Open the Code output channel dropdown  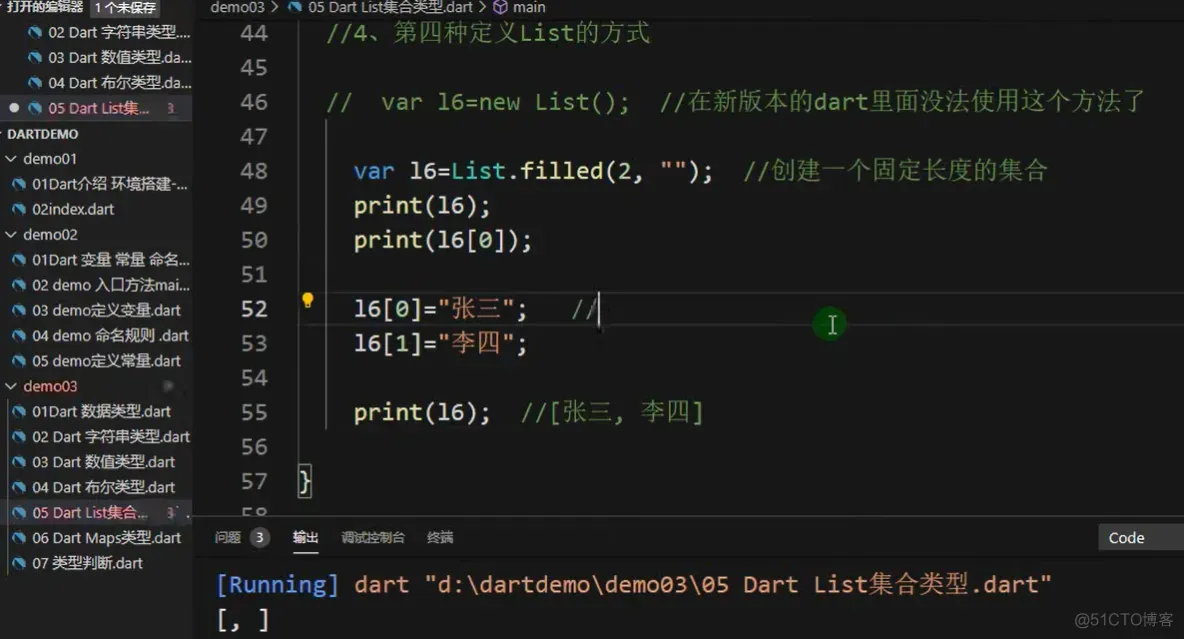point(1140,538)
